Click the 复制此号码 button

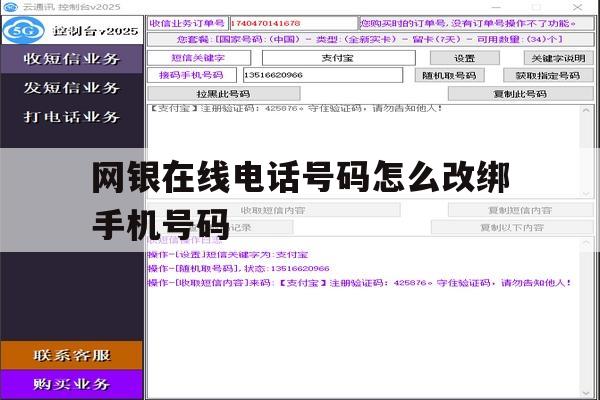click(521, 94)
